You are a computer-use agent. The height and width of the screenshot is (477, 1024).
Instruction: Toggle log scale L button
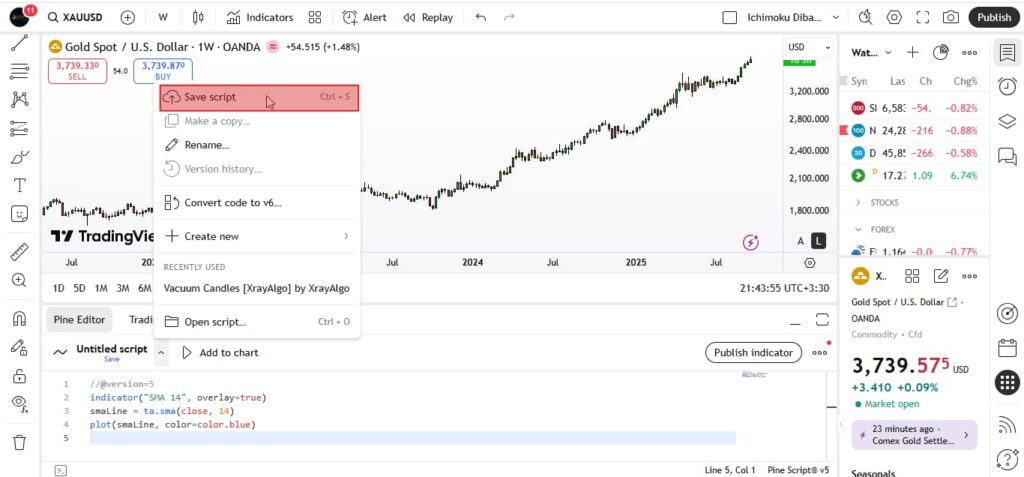pyautogui.click(x=819, y=240)
